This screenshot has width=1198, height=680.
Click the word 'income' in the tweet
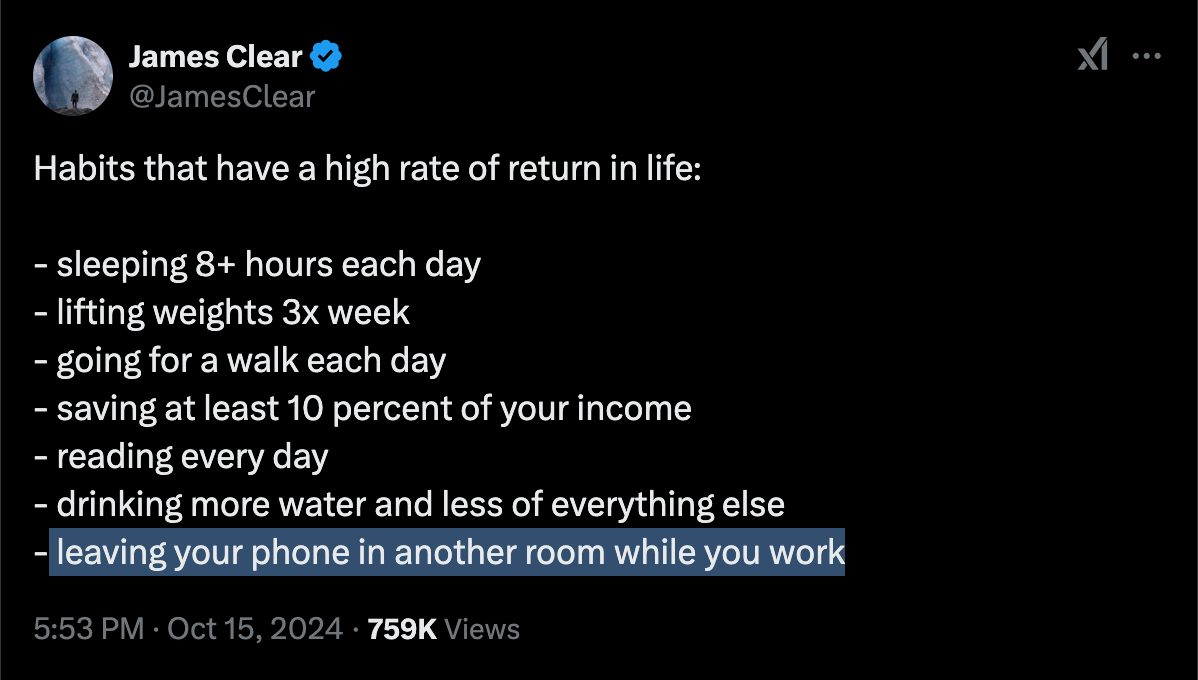pos(634,409)
